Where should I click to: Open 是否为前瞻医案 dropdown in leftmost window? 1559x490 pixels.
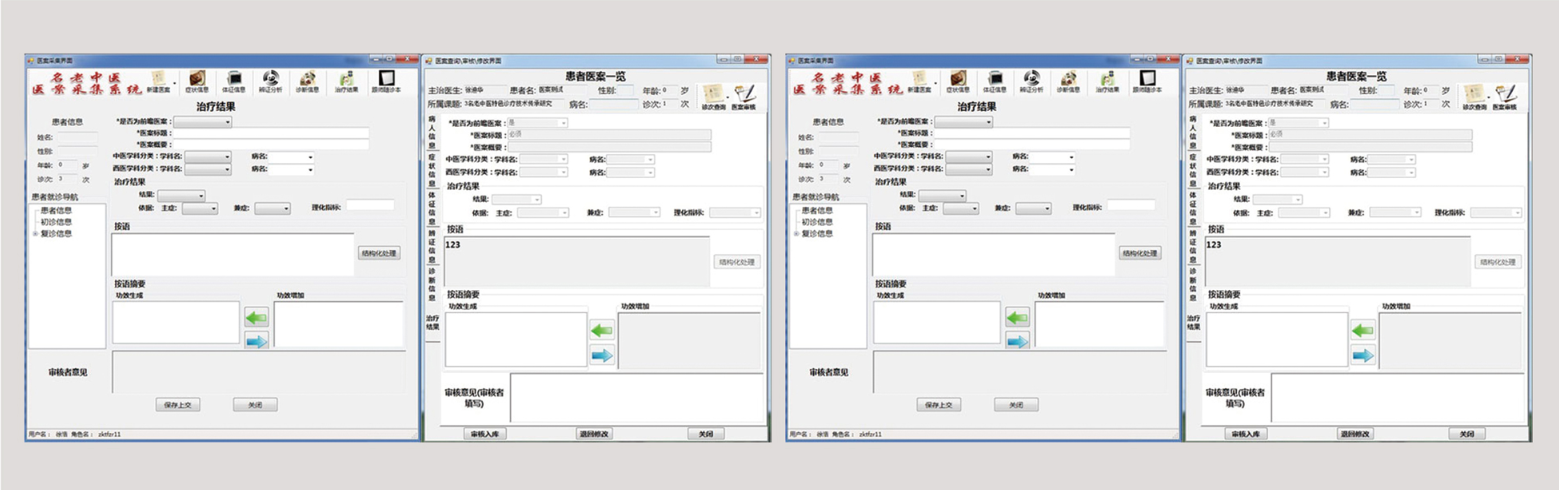[202, 122]
